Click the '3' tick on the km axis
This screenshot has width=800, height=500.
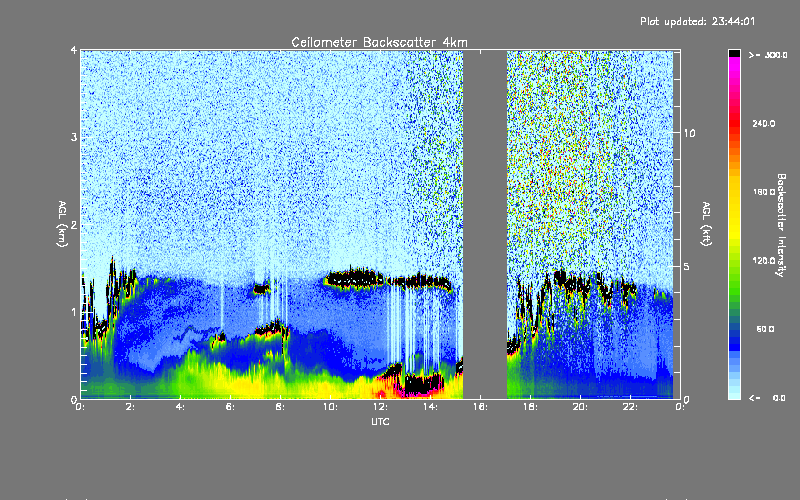click(x=74, y=137)
